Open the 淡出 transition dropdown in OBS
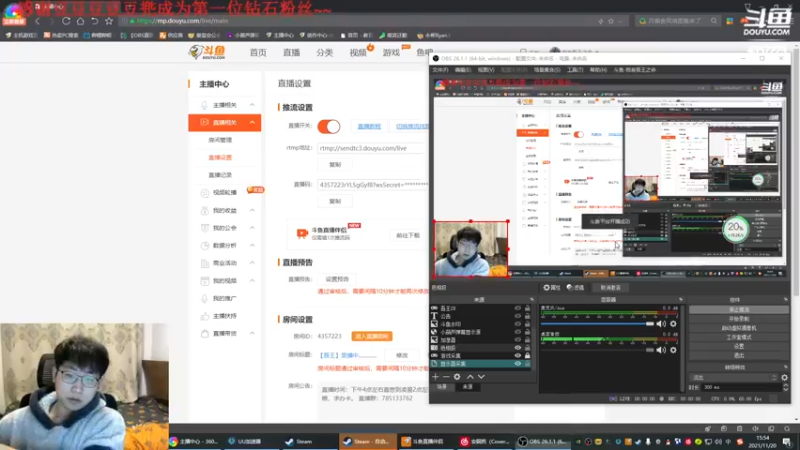Viewport: 800px width, 450px height. 733,378
